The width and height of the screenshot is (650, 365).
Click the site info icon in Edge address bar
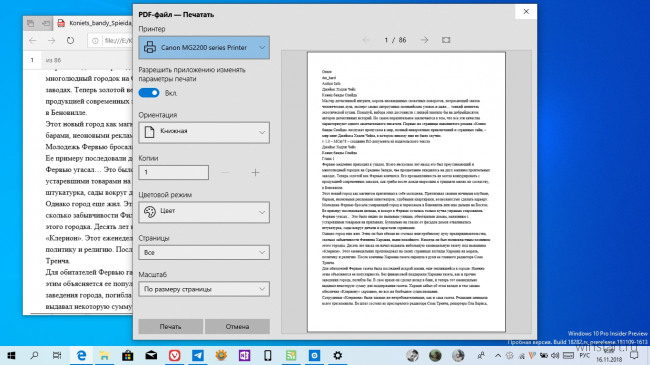click(x=95, y=41)
